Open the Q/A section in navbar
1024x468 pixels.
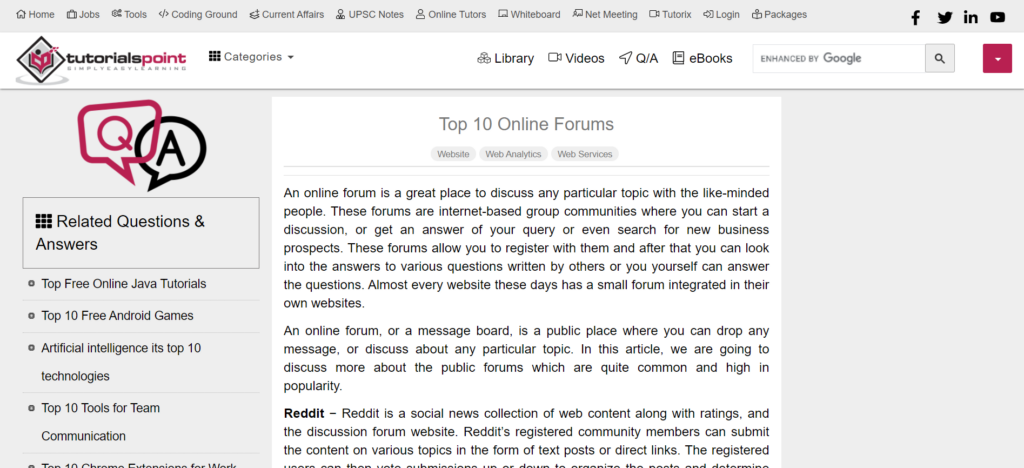click(x=638, y=58)
